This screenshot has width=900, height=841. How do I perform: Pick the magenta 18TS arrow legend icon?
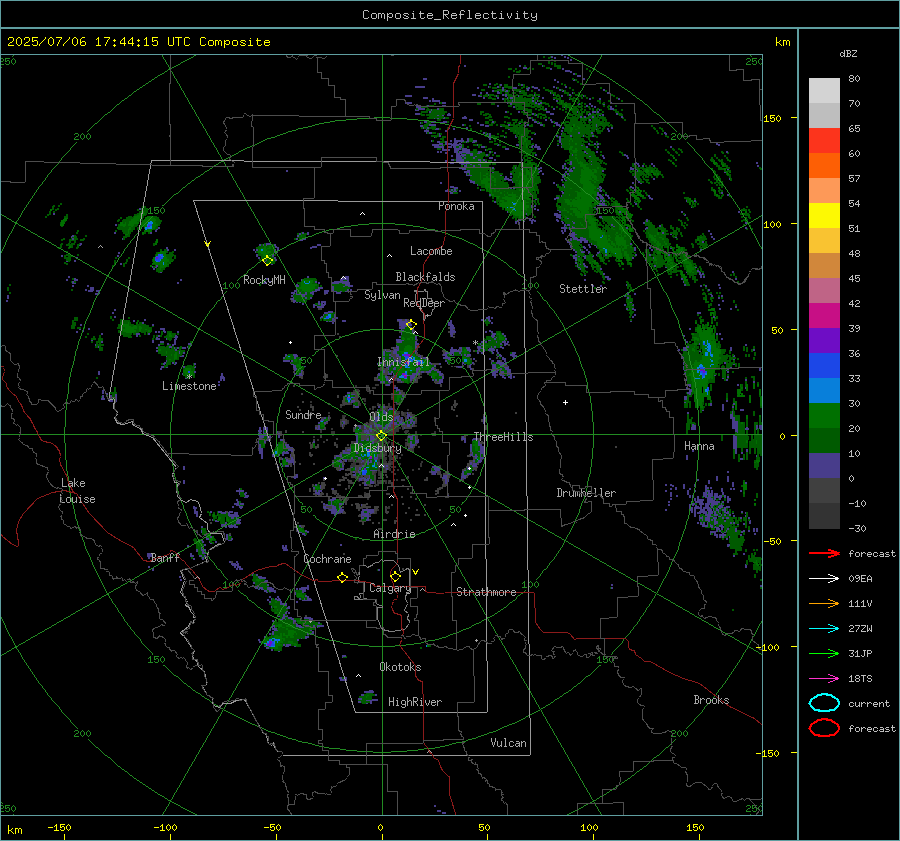point(824,679)
